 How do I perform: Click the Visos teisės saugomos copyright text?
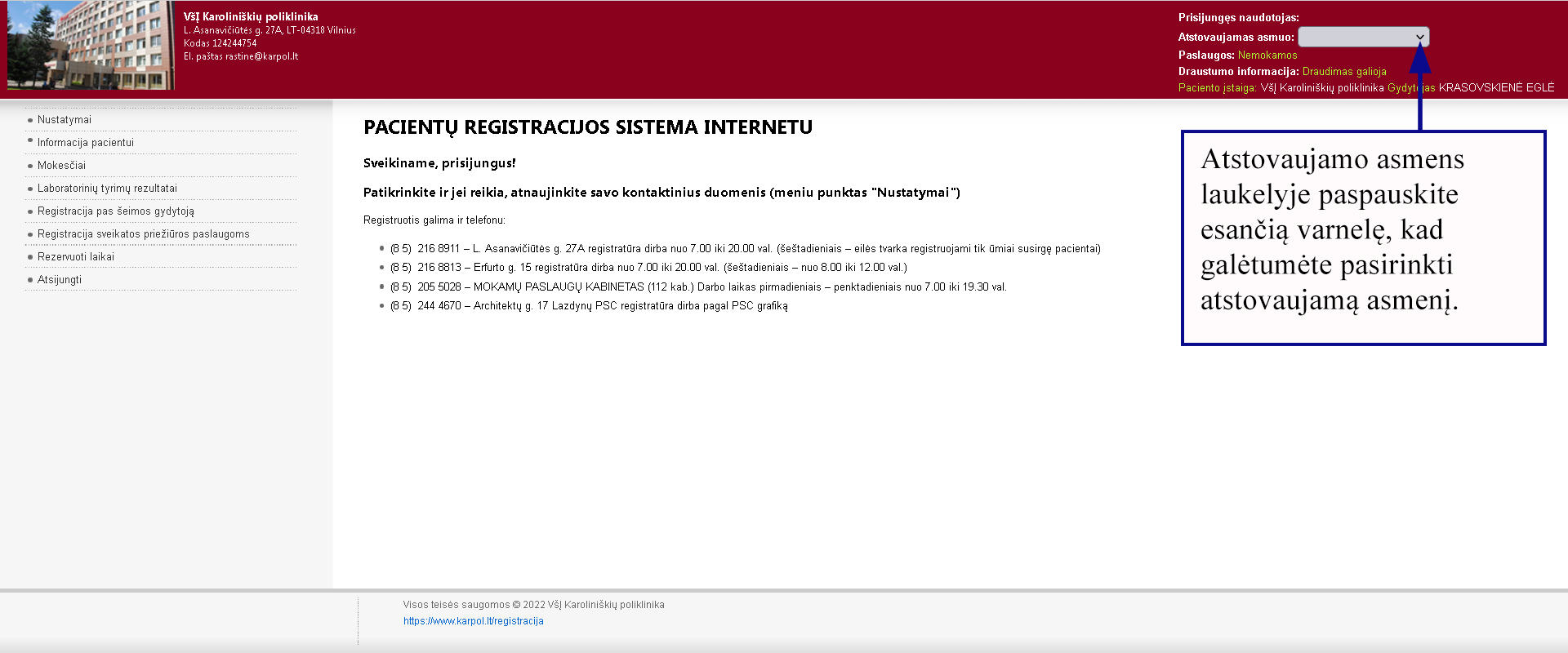(533, 605)
